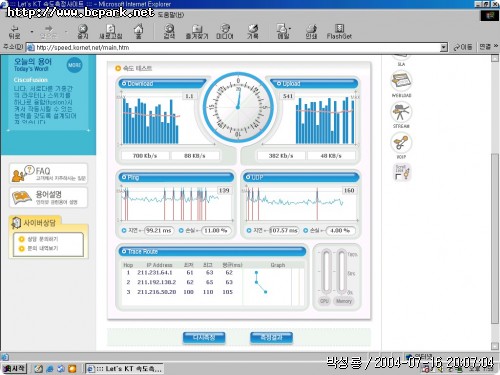Click the Ping panel header
The width and height of the screenshot is (500, 375).
click(176, 177)
